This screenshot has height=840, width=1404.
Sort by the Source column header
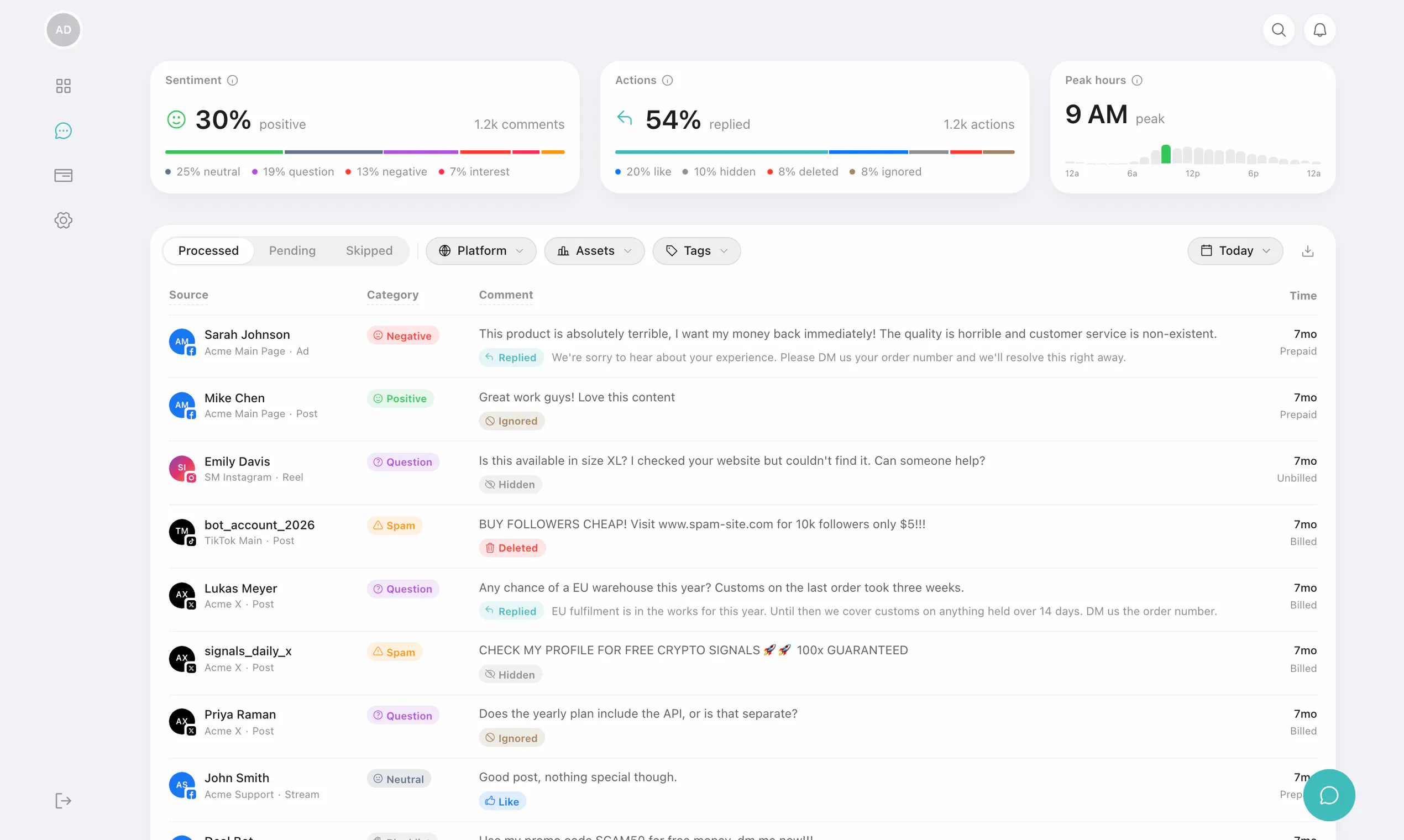click(x=188, y=295)
